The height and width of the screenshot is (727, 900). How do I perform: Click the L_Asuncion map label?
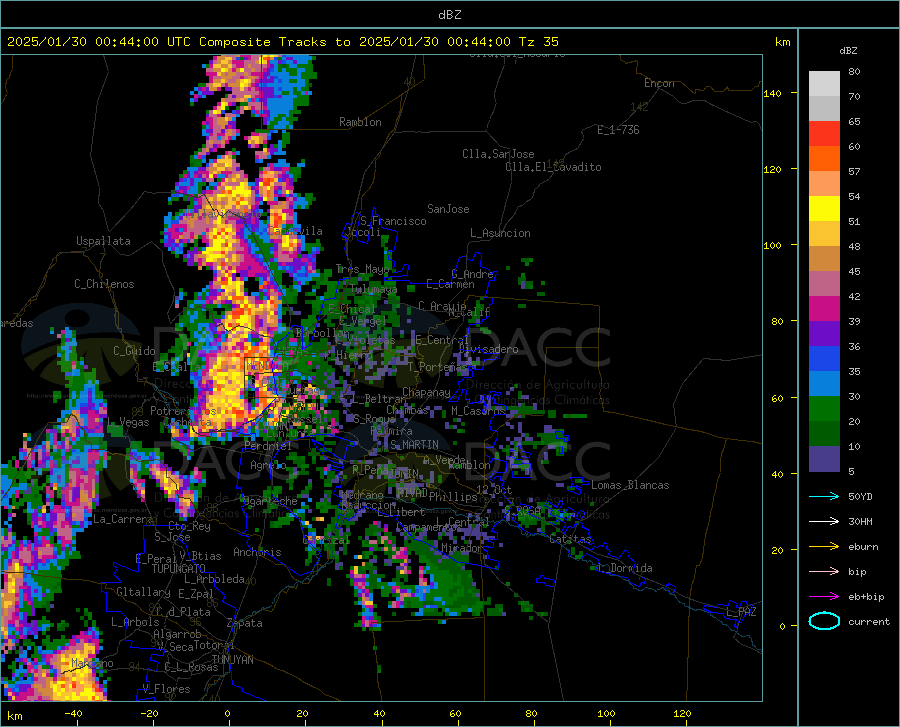point(500,233)
